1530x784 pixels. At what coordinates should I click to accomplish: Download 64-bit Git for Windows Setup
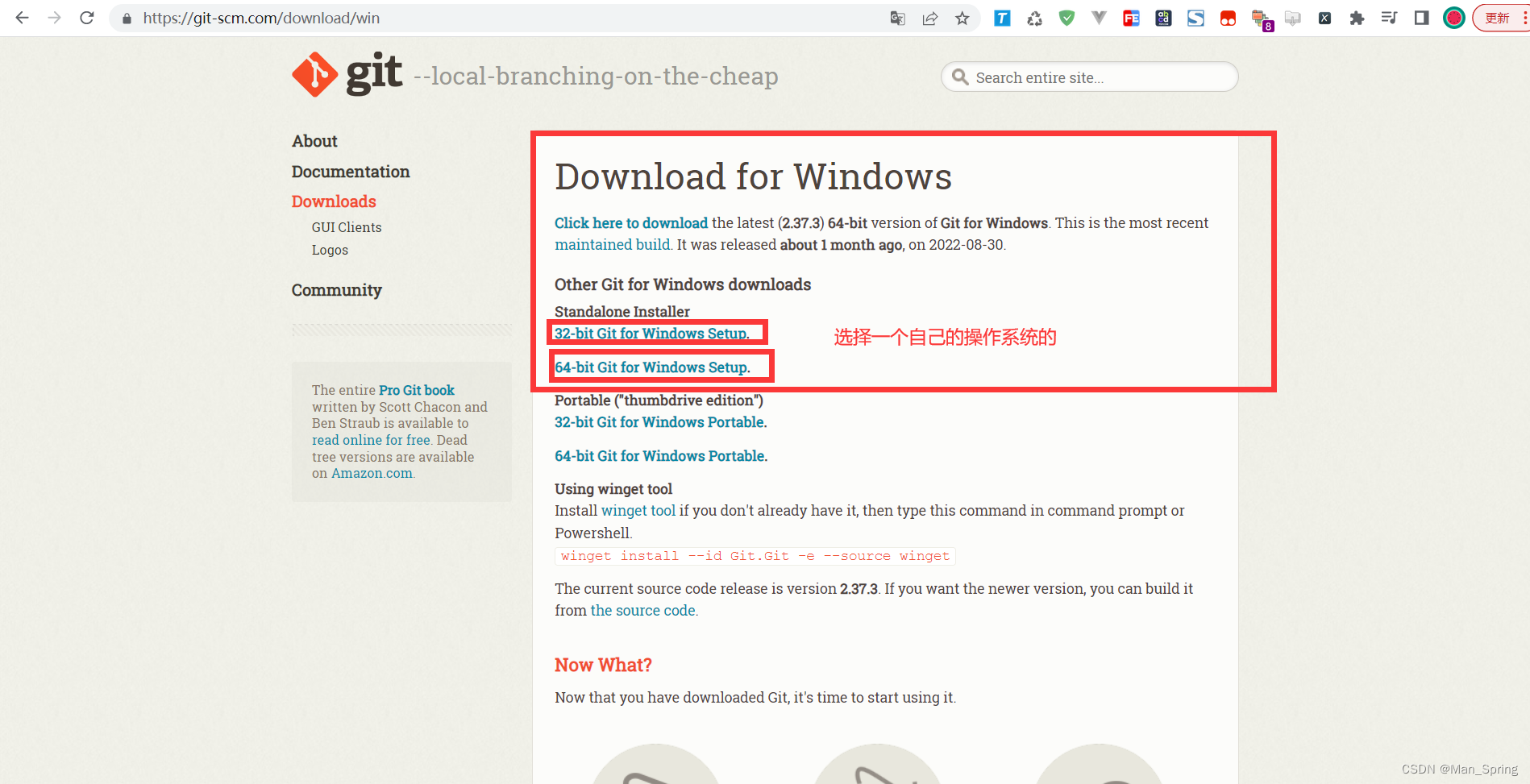[x=652, y=367]
